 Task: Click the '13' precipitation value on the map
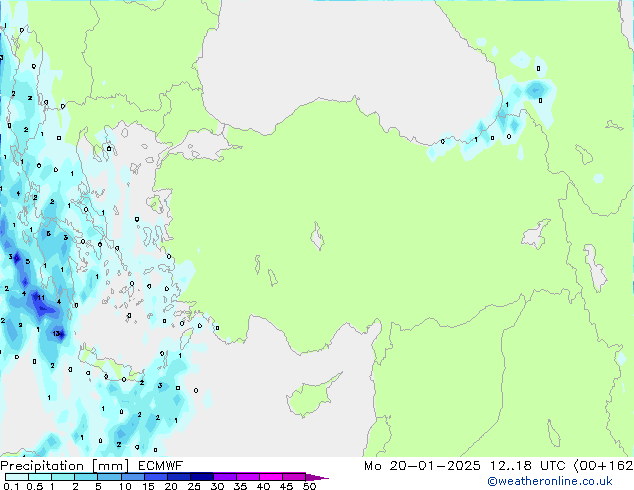pyautogui.click(x=56, y=334)
